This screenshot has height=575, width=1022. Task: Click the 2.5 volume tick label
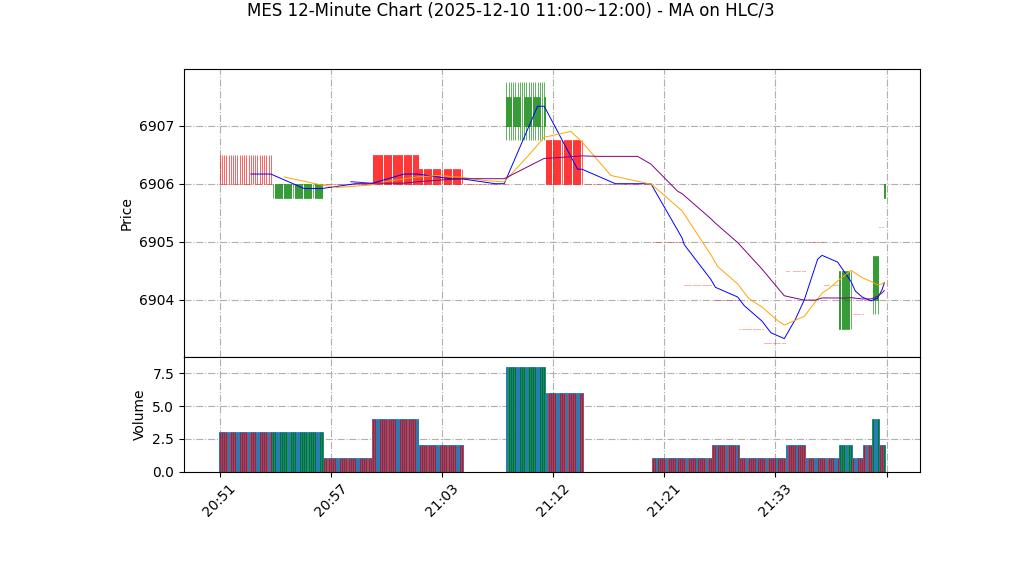click(x=161, y=439)
